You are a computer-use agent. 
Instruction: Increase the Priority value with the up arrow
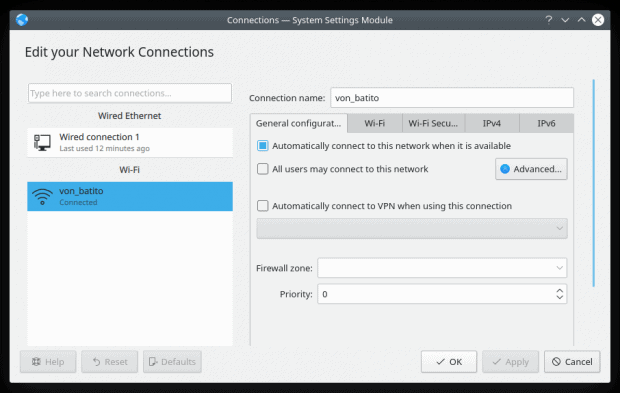pos(560,290)
